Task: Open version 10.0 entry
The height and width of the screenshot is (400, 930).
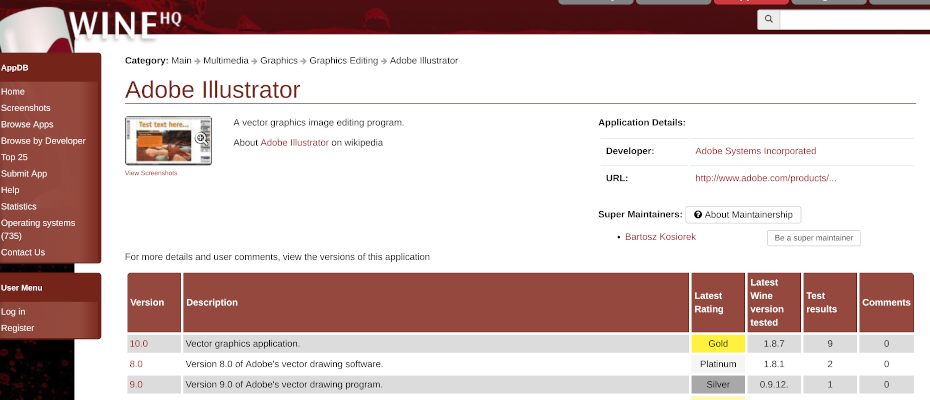Action: (x=139, y=344)
